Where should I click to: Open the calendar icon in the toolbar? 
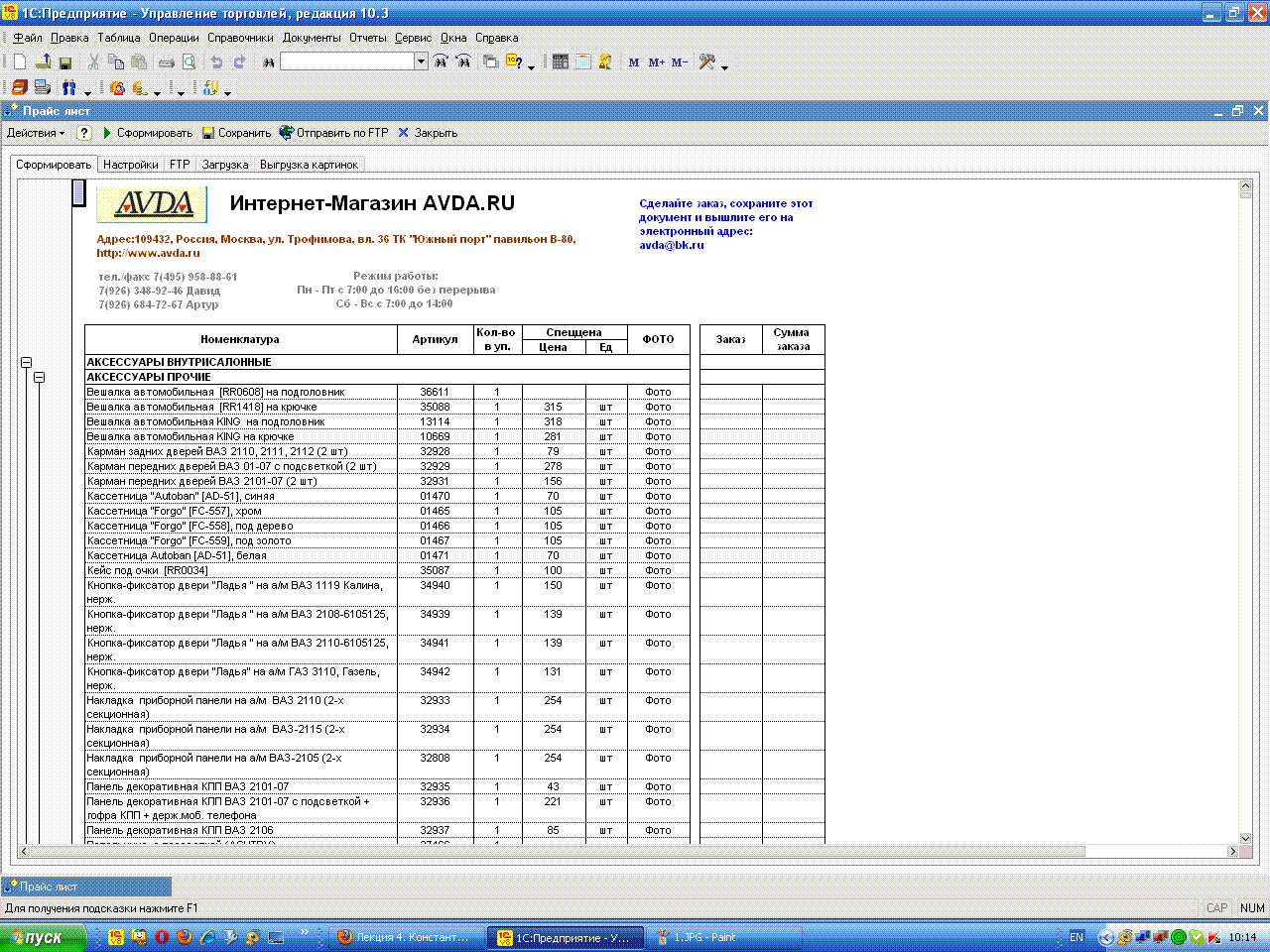[582, 61]
